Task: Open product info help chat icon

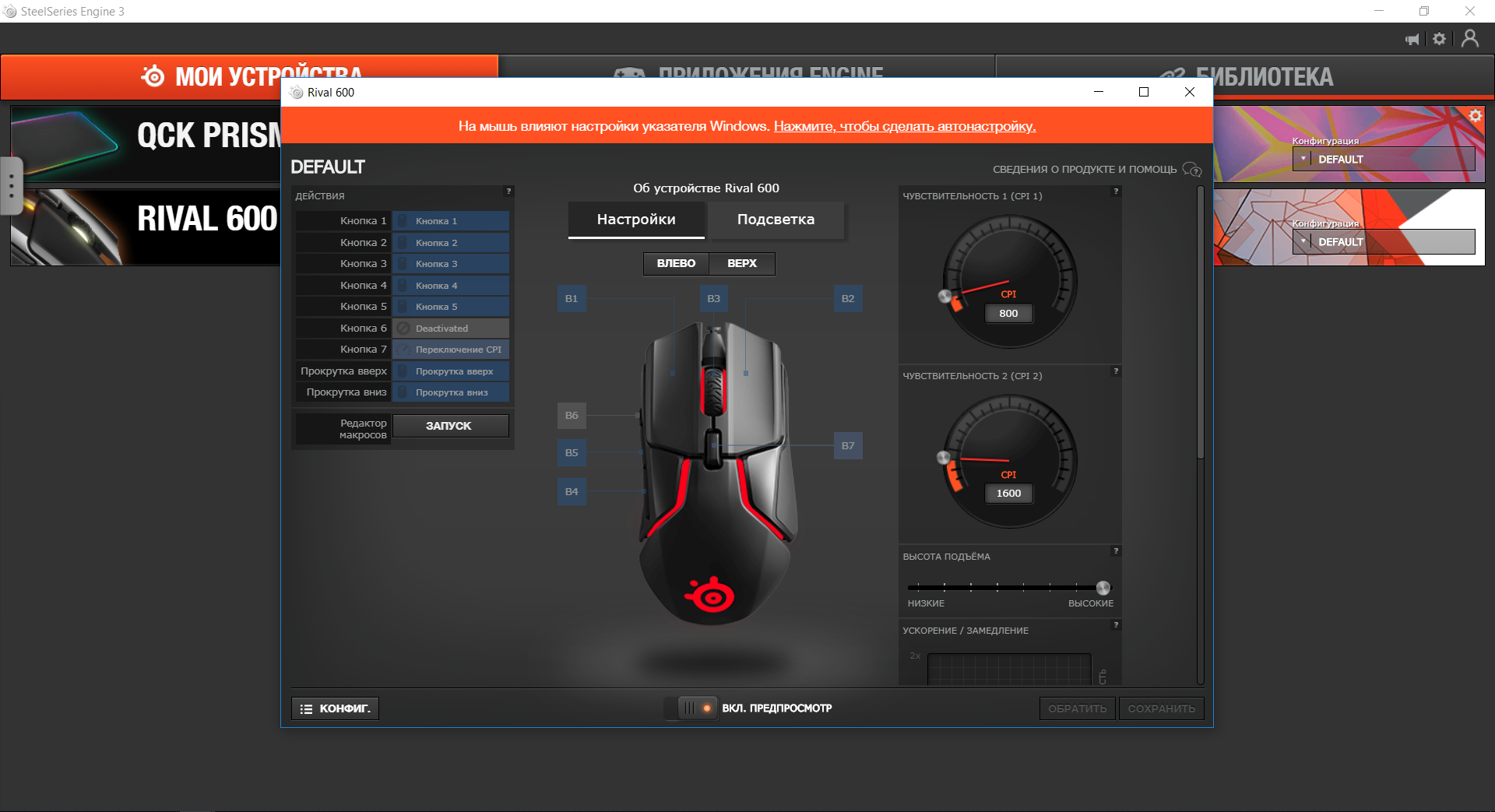Action: pyautogui.click(x=1191, y=169)
